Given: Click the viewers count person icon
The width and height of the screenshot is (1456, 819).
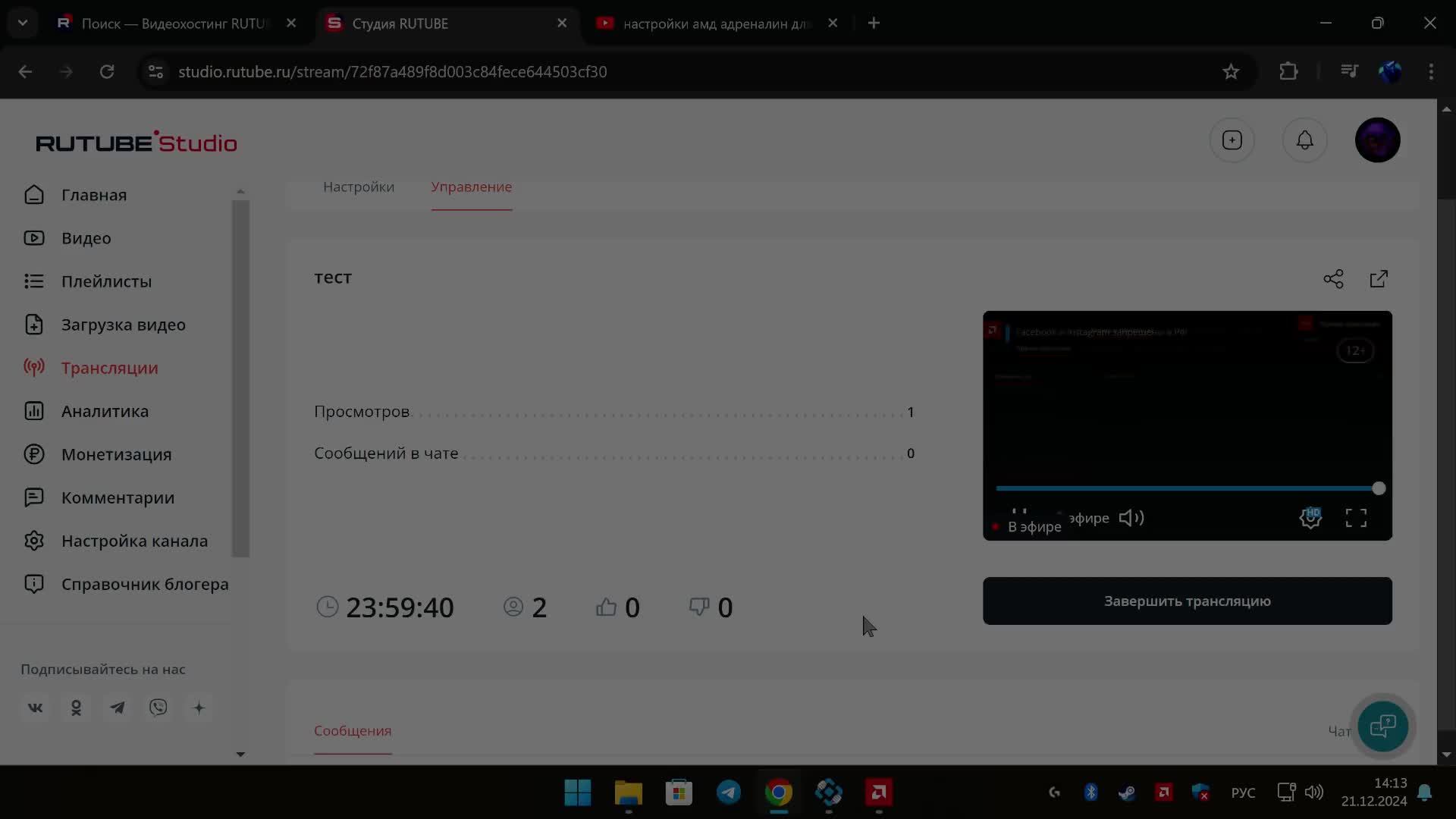Looking at the screenshot, I should point(513,607).
